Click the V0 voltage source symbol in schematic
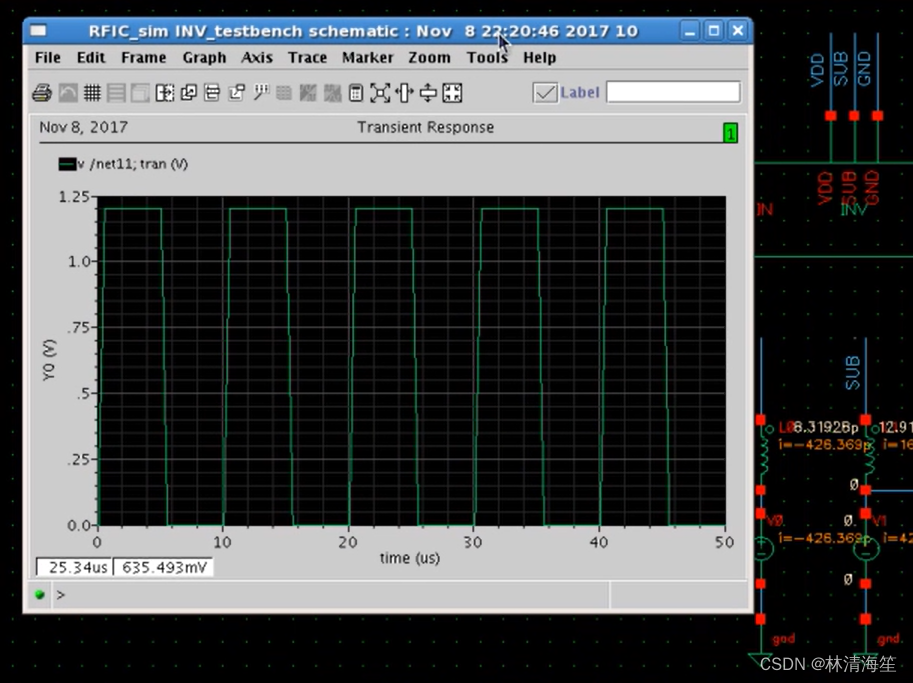 pyautogui.click(x=763, y=548)
